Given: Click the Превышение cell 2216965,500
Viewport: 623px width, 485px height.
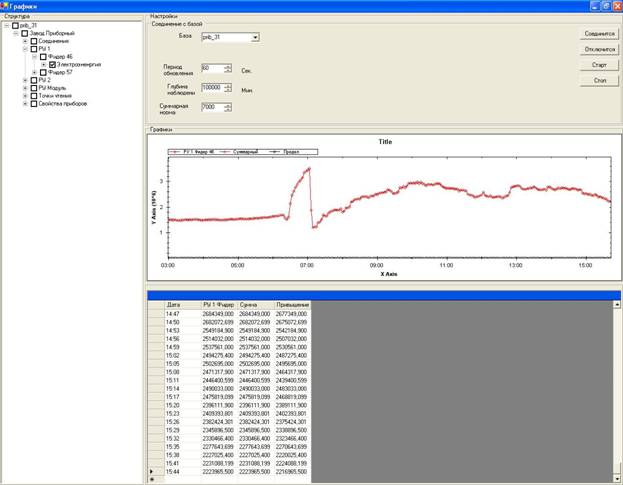Looking at the screenshot, I should coord(292,471).
